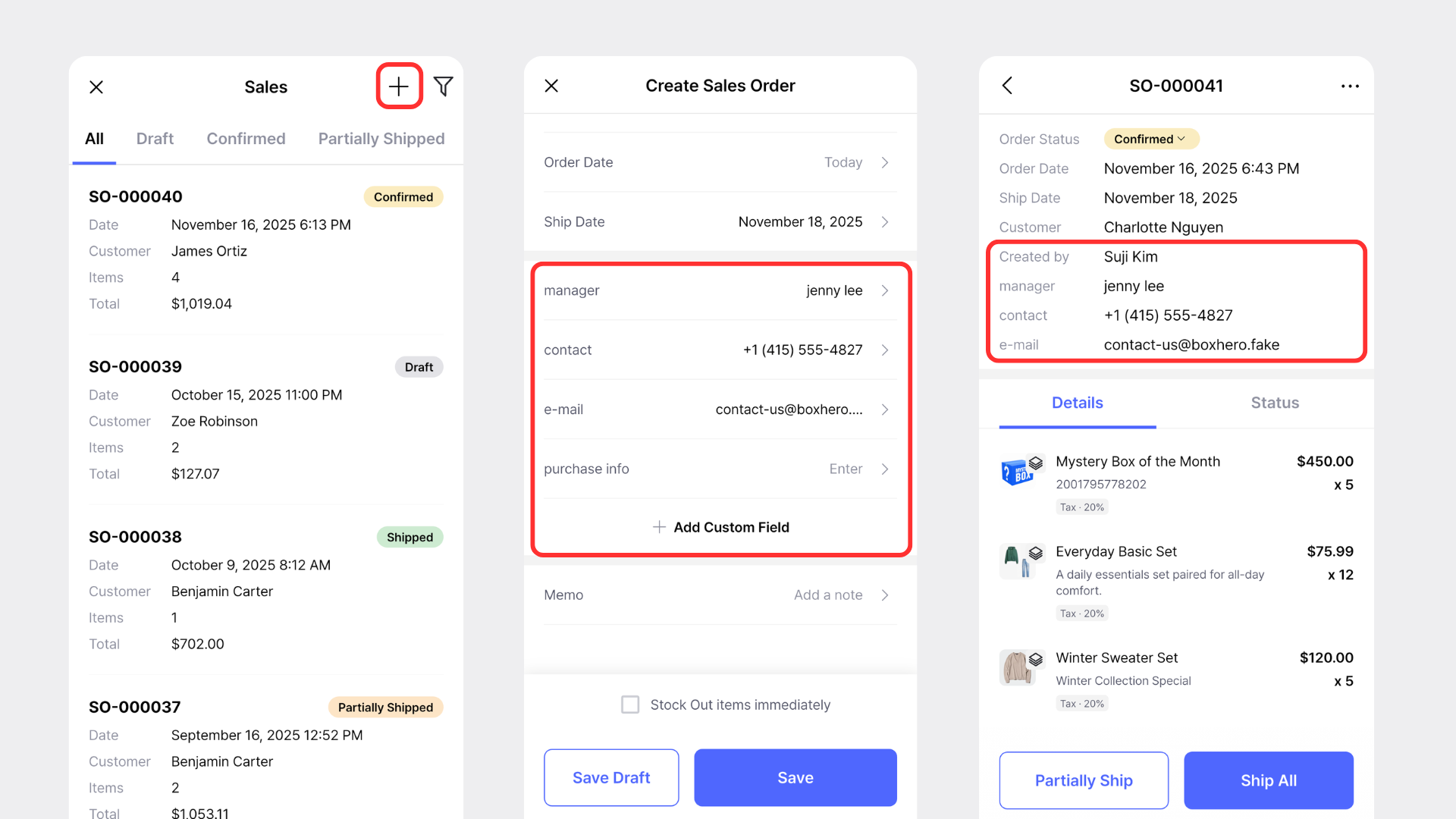Open the more options menu on SO-000041

(x=1350, y=86)
